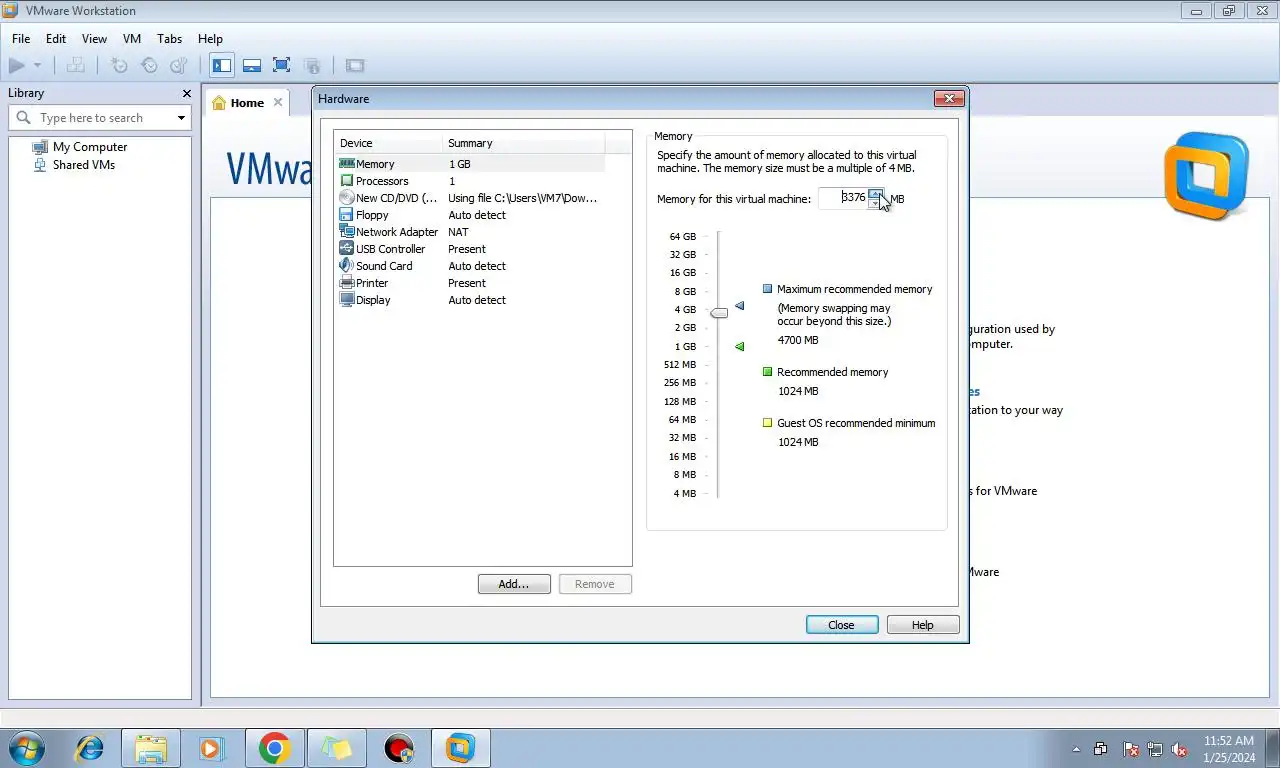Select the Printer device row
The width and height of the screenshot is (1280, 768).
(471, 283)
